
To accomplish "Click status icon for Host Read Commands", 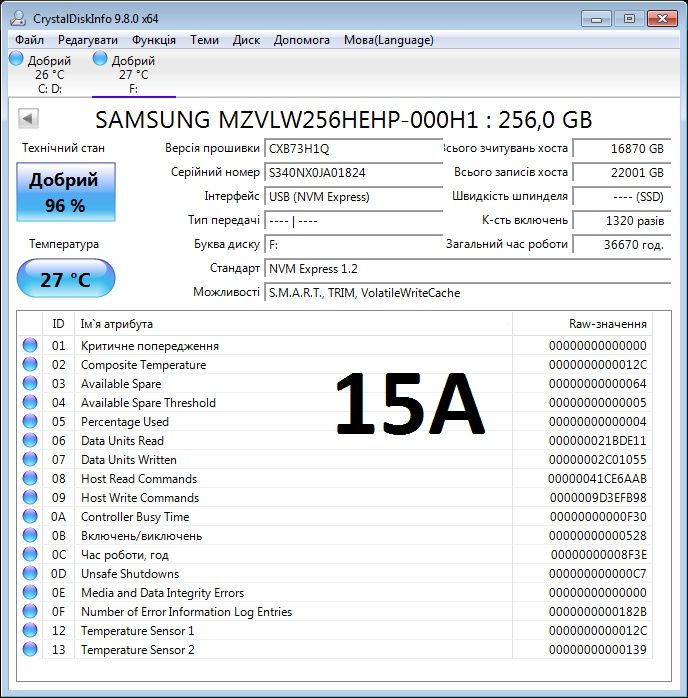I will [30, 478].
